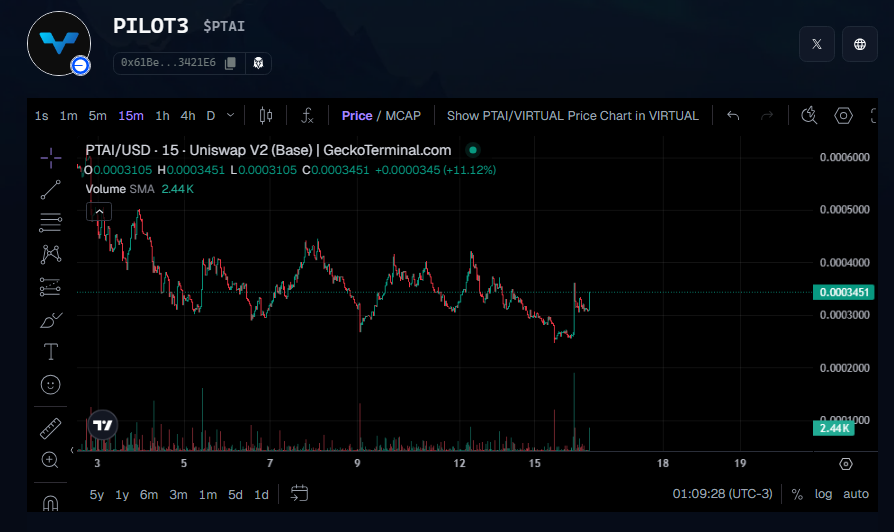Activate the zoom in tool
The height and width of the screenshot is (532, 894).
coord(51,460)
